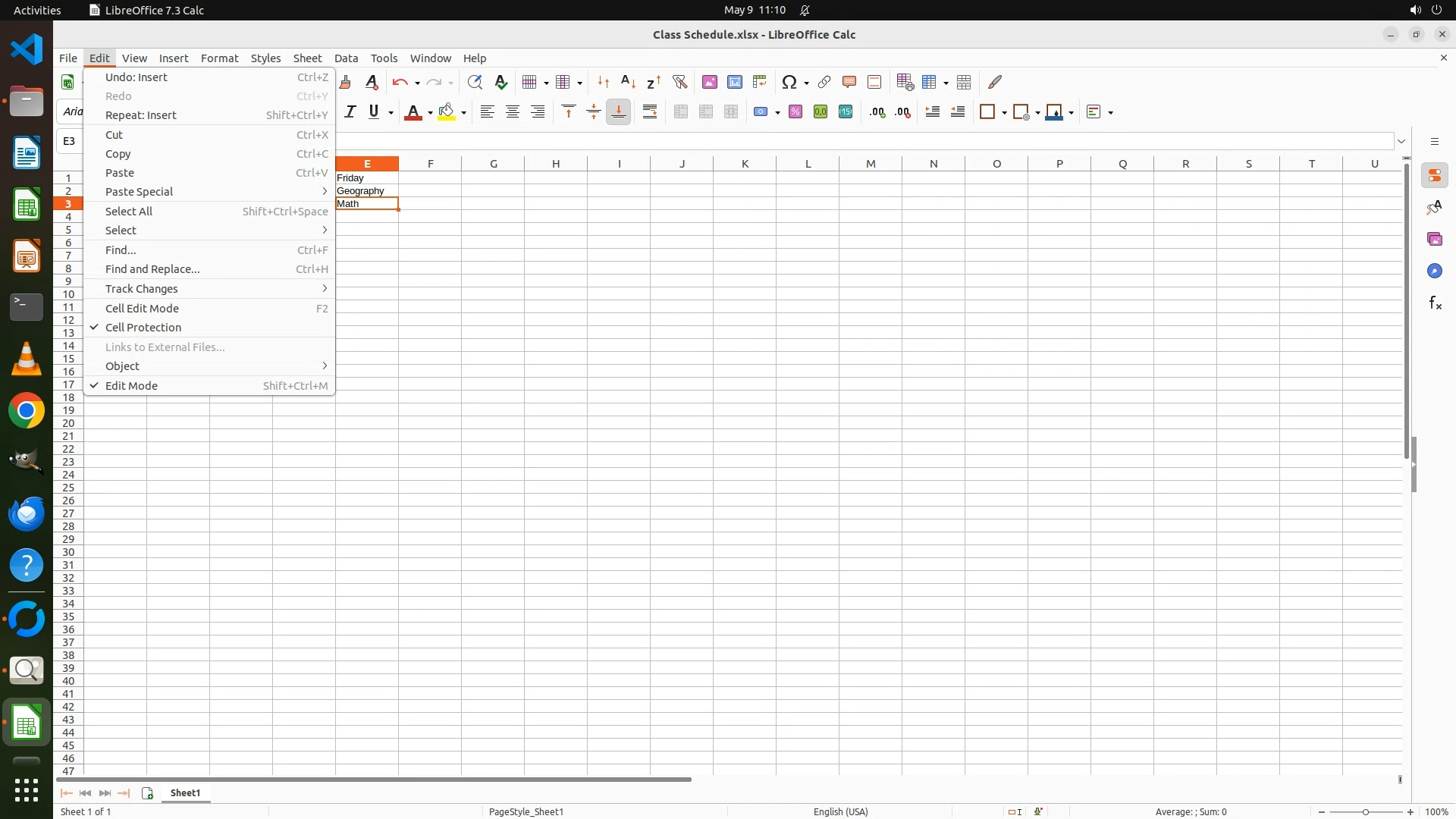Click the AutoFilter funnel icon

680,82
